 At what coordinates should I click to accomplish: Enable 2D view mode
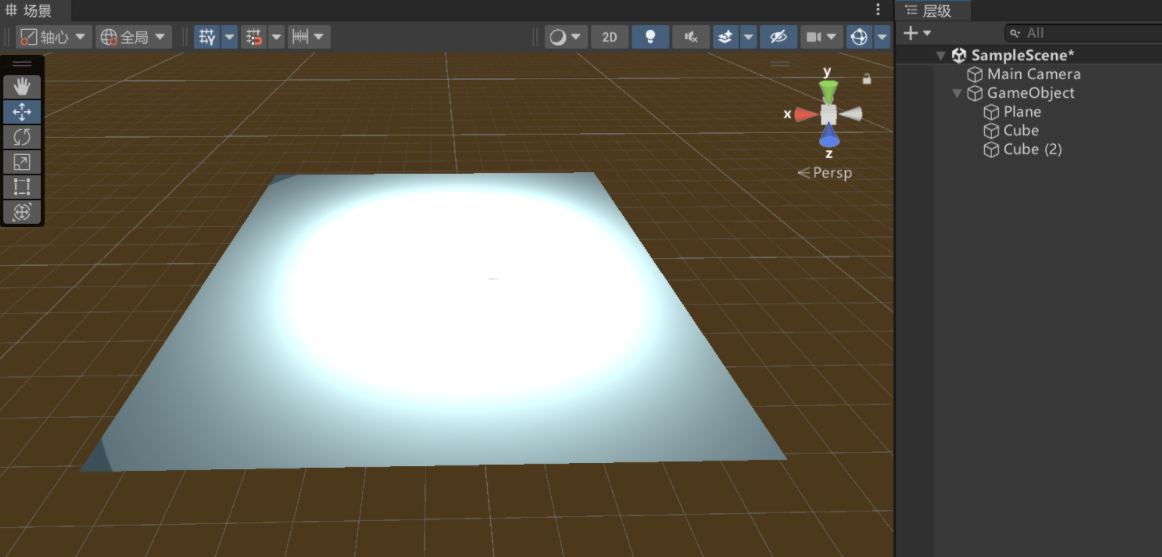pyautogui.click(x=609, y=37)
